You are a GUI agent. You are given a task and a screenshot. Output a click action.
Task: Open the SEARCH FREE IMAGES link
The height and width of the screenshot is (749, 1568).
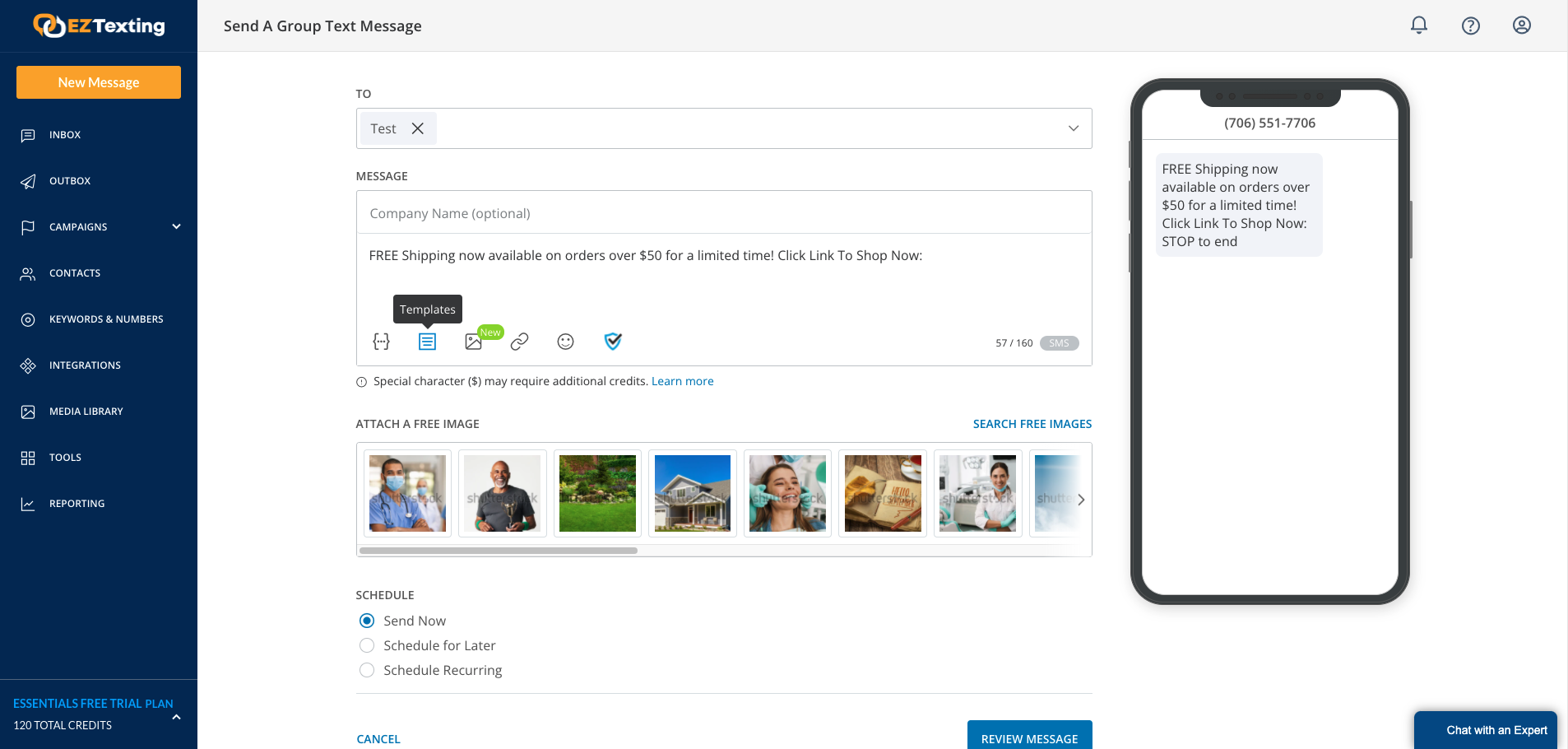pos(1032,423)
